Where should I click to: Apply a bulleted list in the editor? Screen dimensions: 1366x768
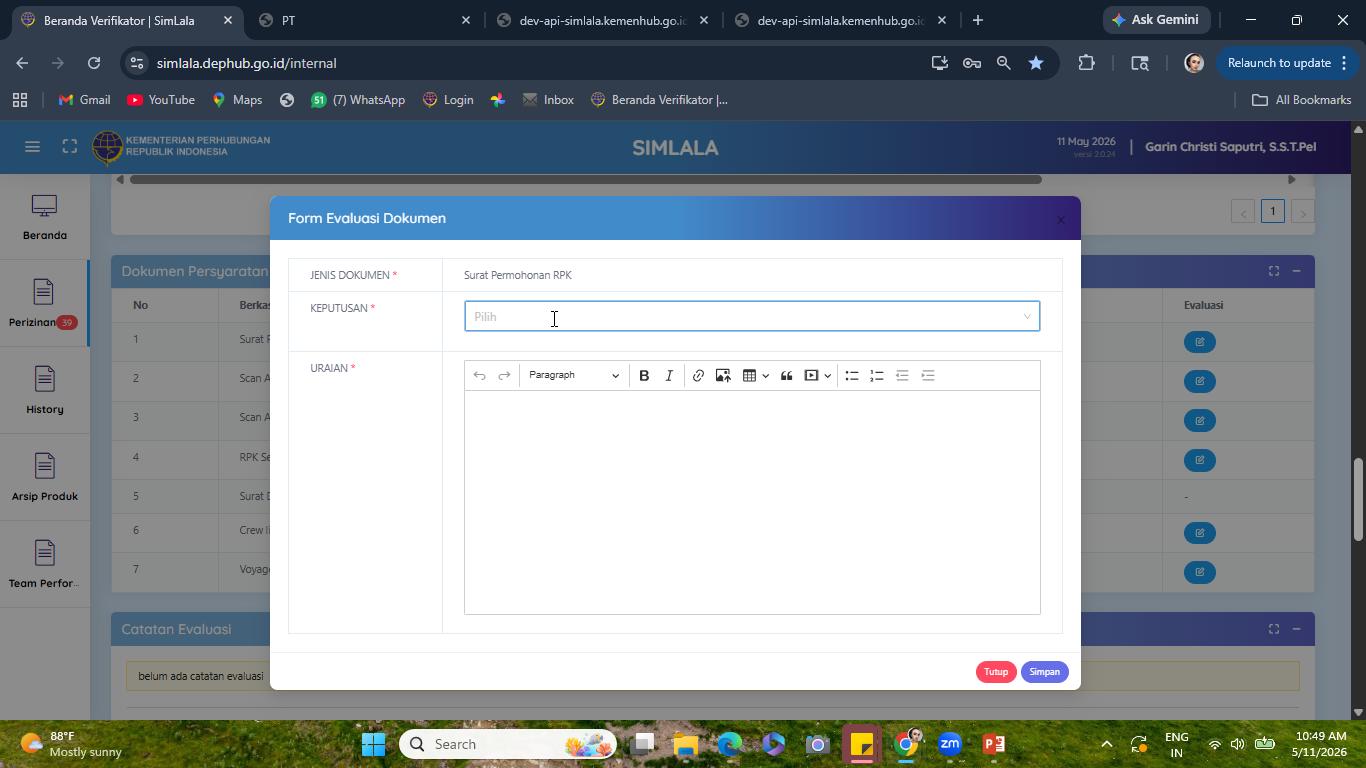852,376
